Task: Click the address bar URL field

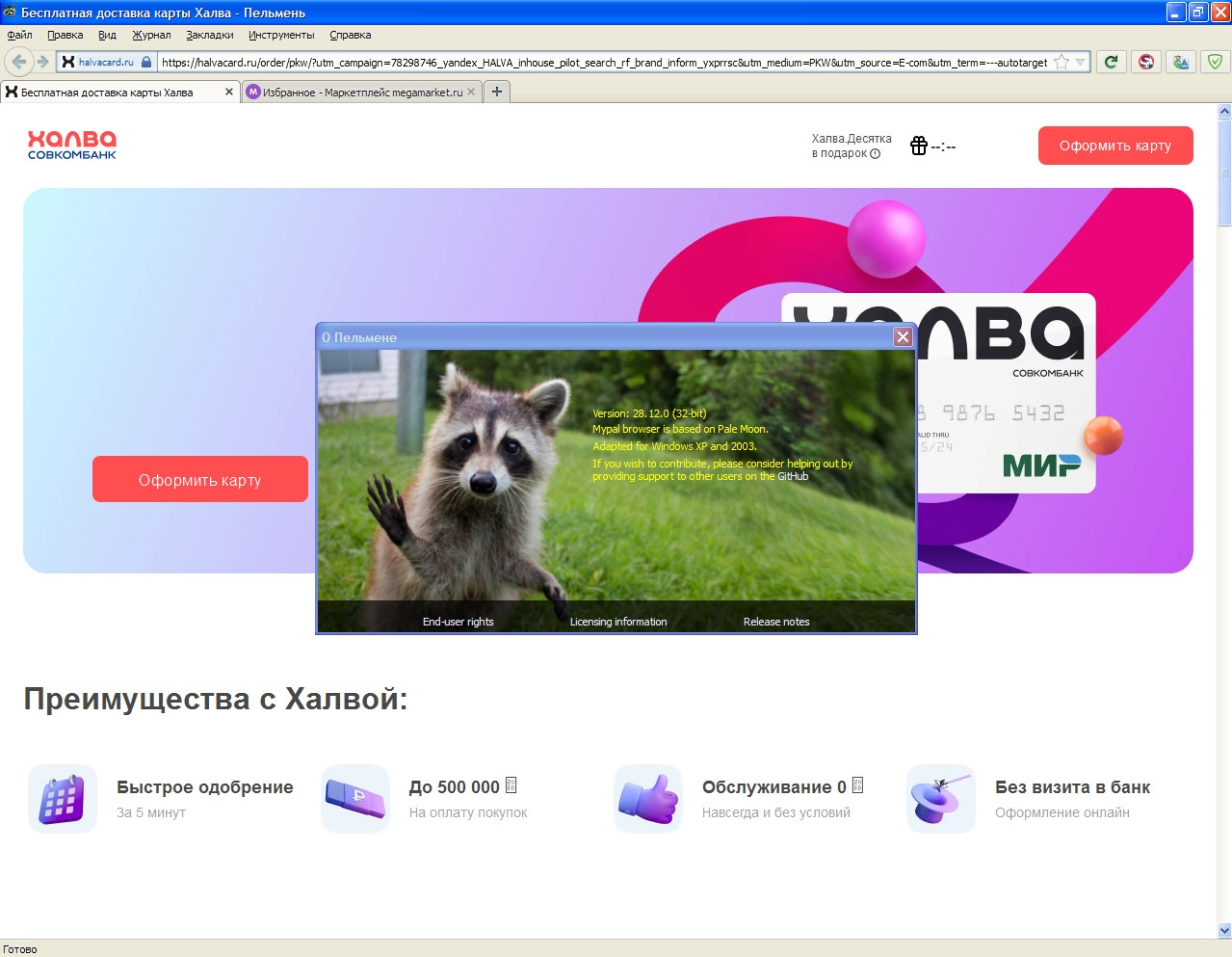Action: (604, 62)
